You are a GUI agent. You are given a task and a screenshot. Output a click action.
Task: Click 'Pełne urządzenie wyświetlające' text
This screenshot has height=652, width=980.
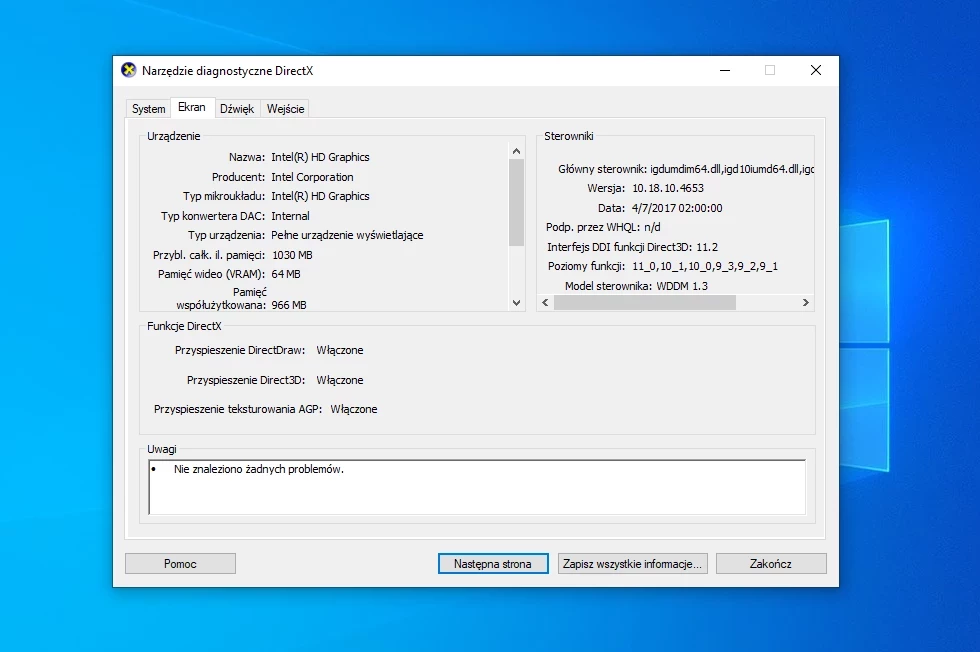347,235
